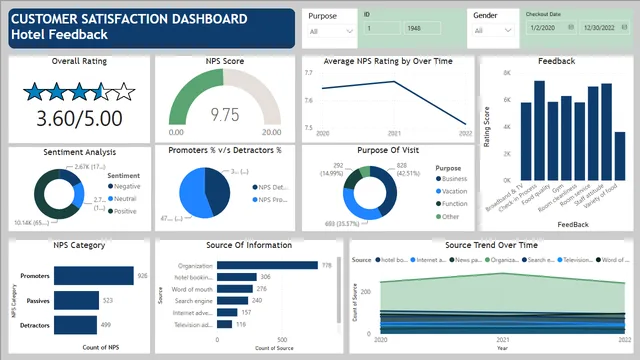Click the 3.60/5.00 overall rating value
This screenshot has height=360, width=640.
click(x=79, y=118)
